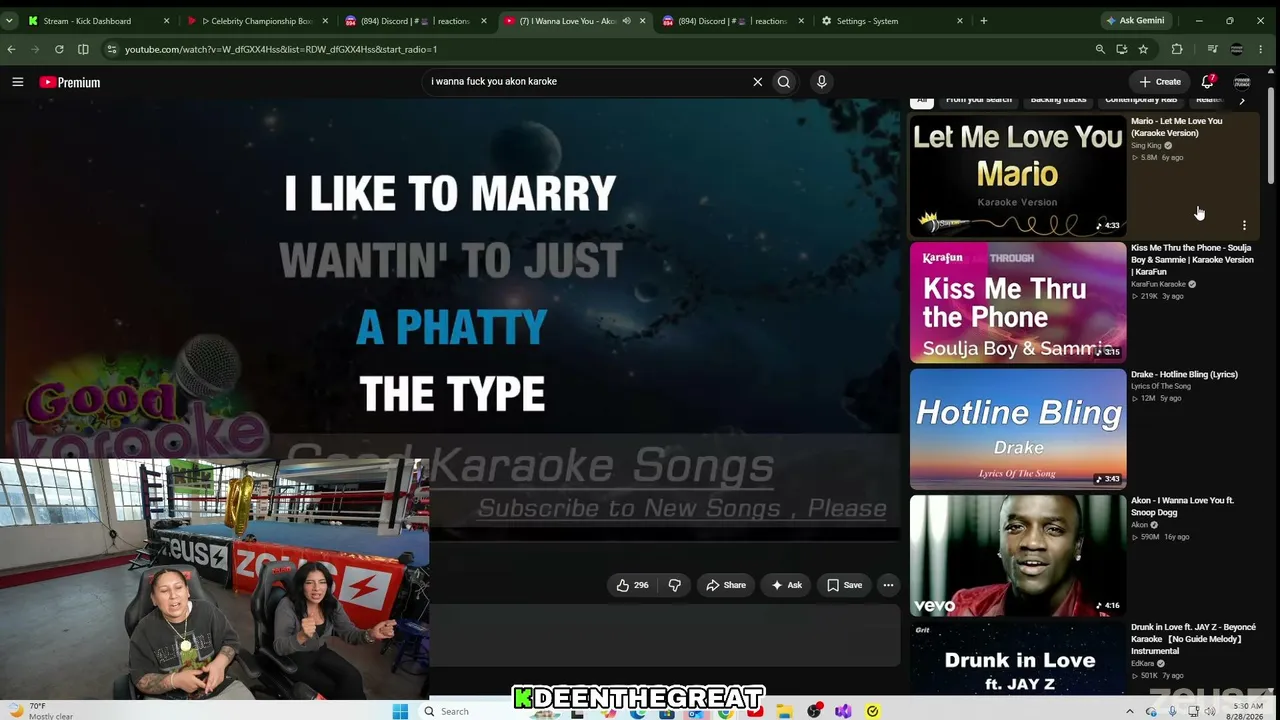Switch to the second Discord reactions tab
This screenshot has height=720, width=1280.
point(734,21)
